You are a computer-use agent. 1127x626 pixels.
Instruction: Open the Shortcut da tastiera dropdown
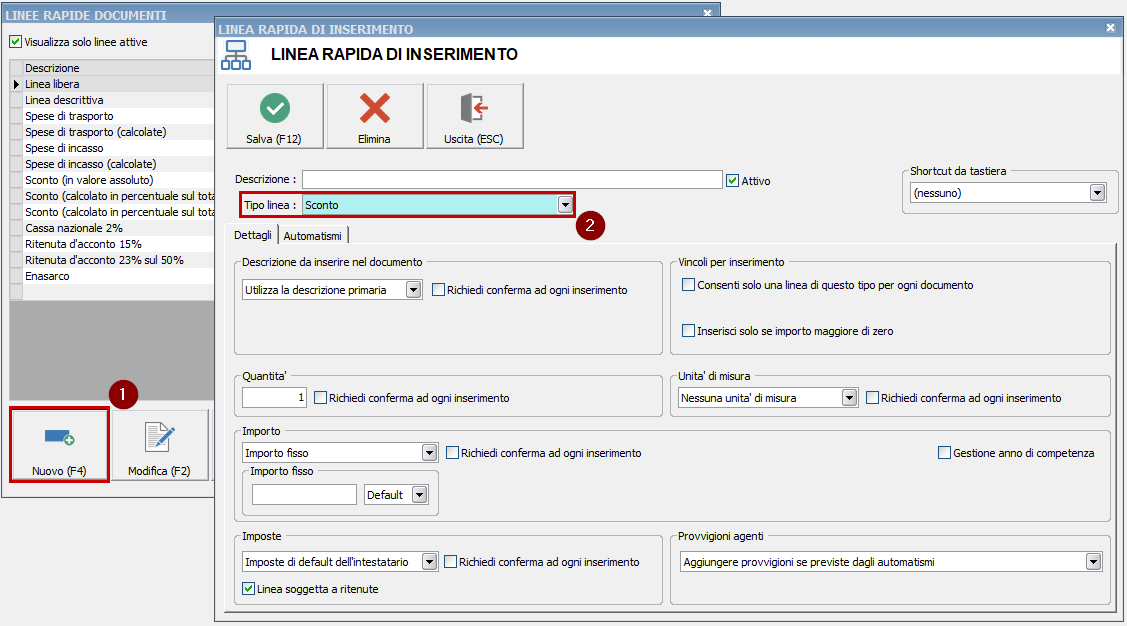1097,193
